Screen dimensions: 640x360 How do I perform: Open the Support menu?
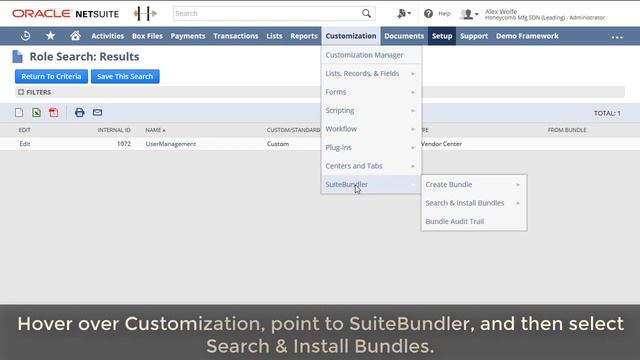pyautogui.click(x=474, y=36)
